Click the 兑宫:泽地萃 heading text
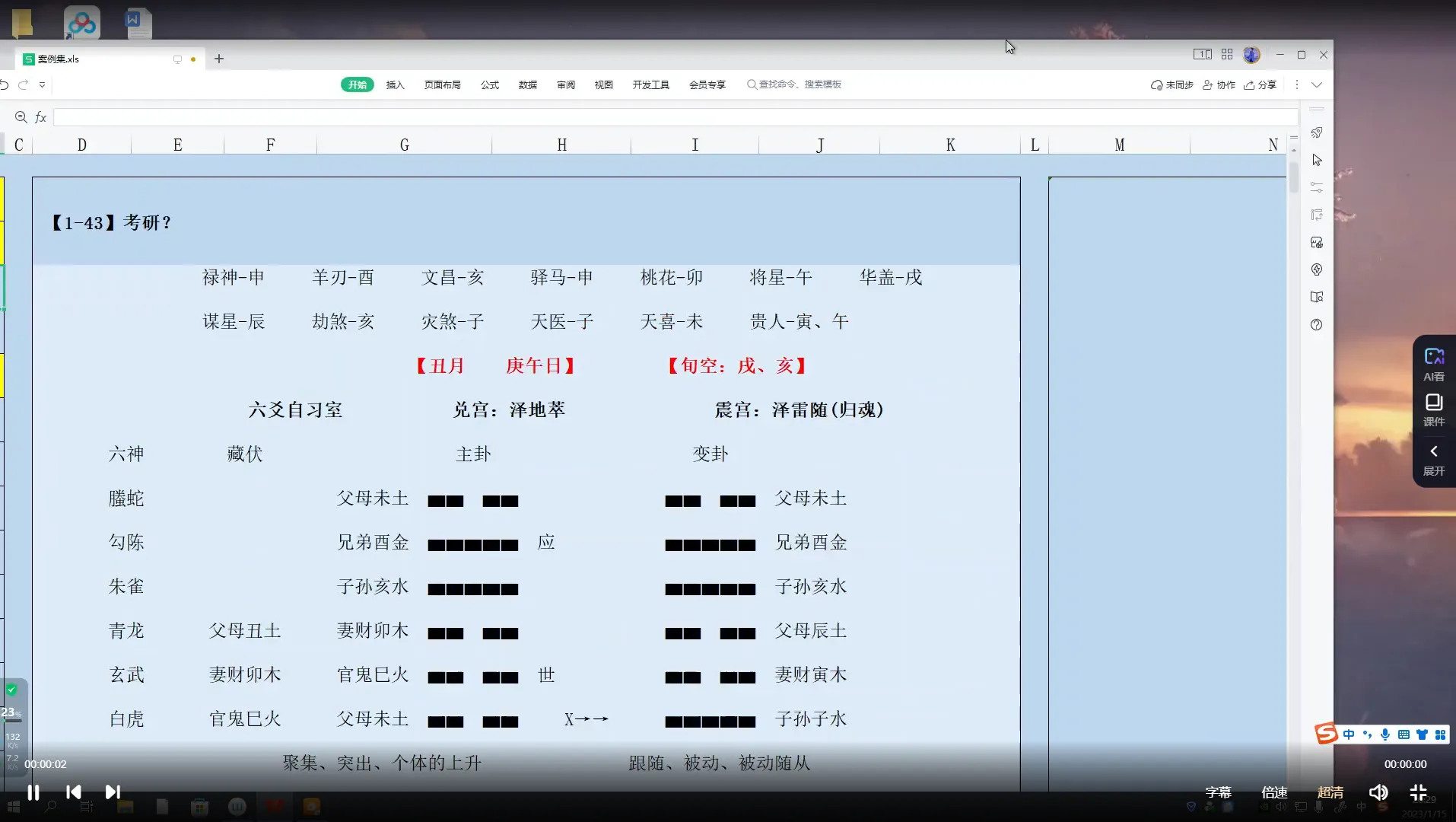The width and height of the screenshot is (1456, 822). pyautogui.click(x=509, y=410)
